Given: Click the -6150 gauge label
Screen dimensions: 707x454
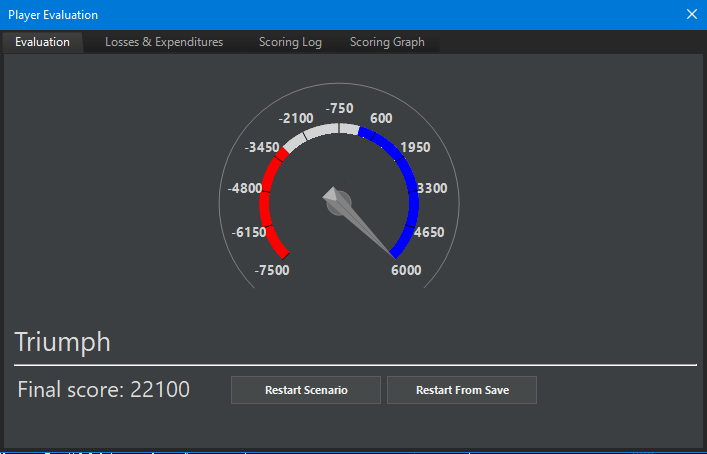Looking at the screenshot, I should pos(249,232).
